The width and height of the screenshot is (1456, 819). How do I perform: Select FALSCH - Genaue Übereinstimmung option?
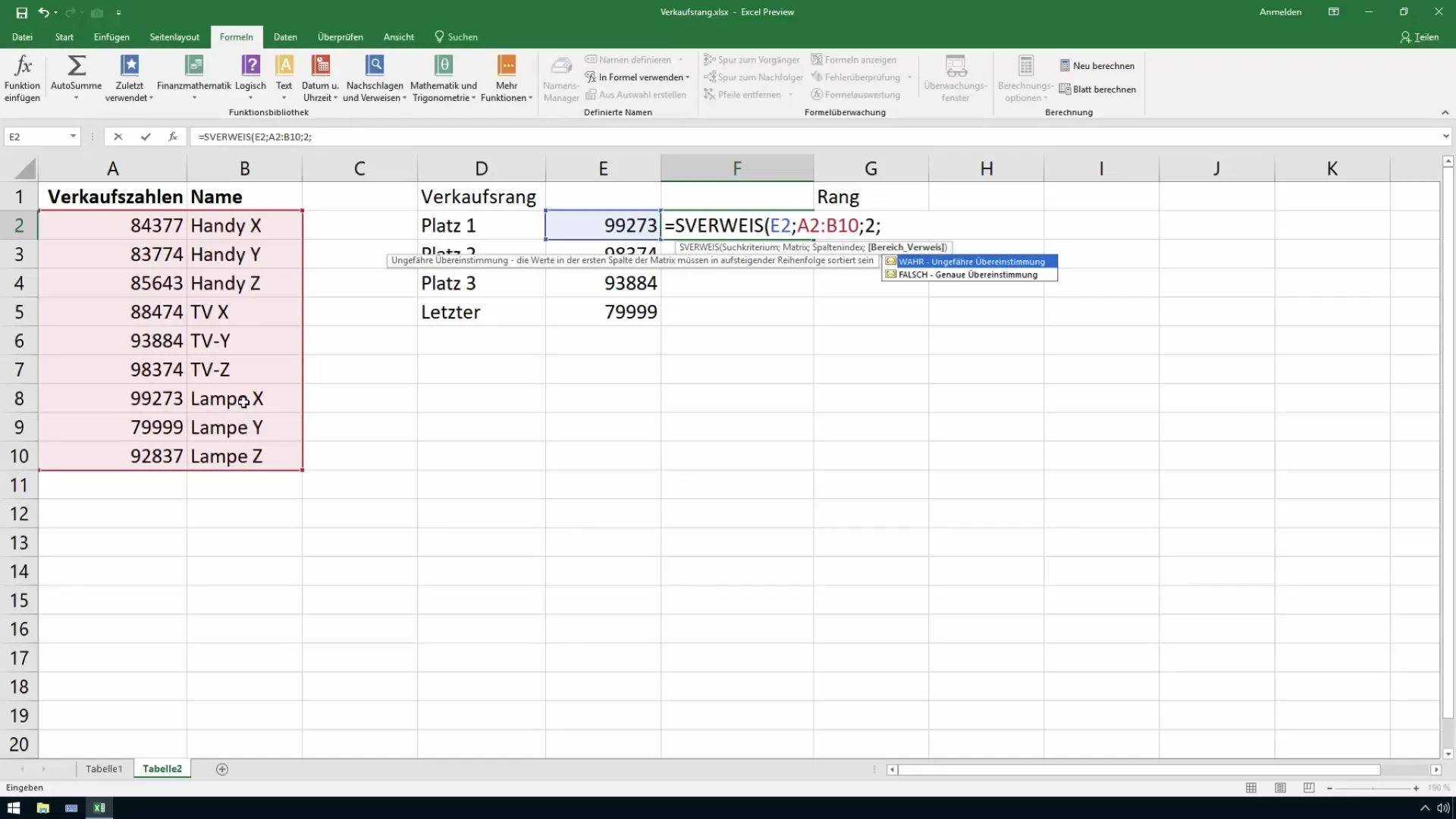pos(971,275)
